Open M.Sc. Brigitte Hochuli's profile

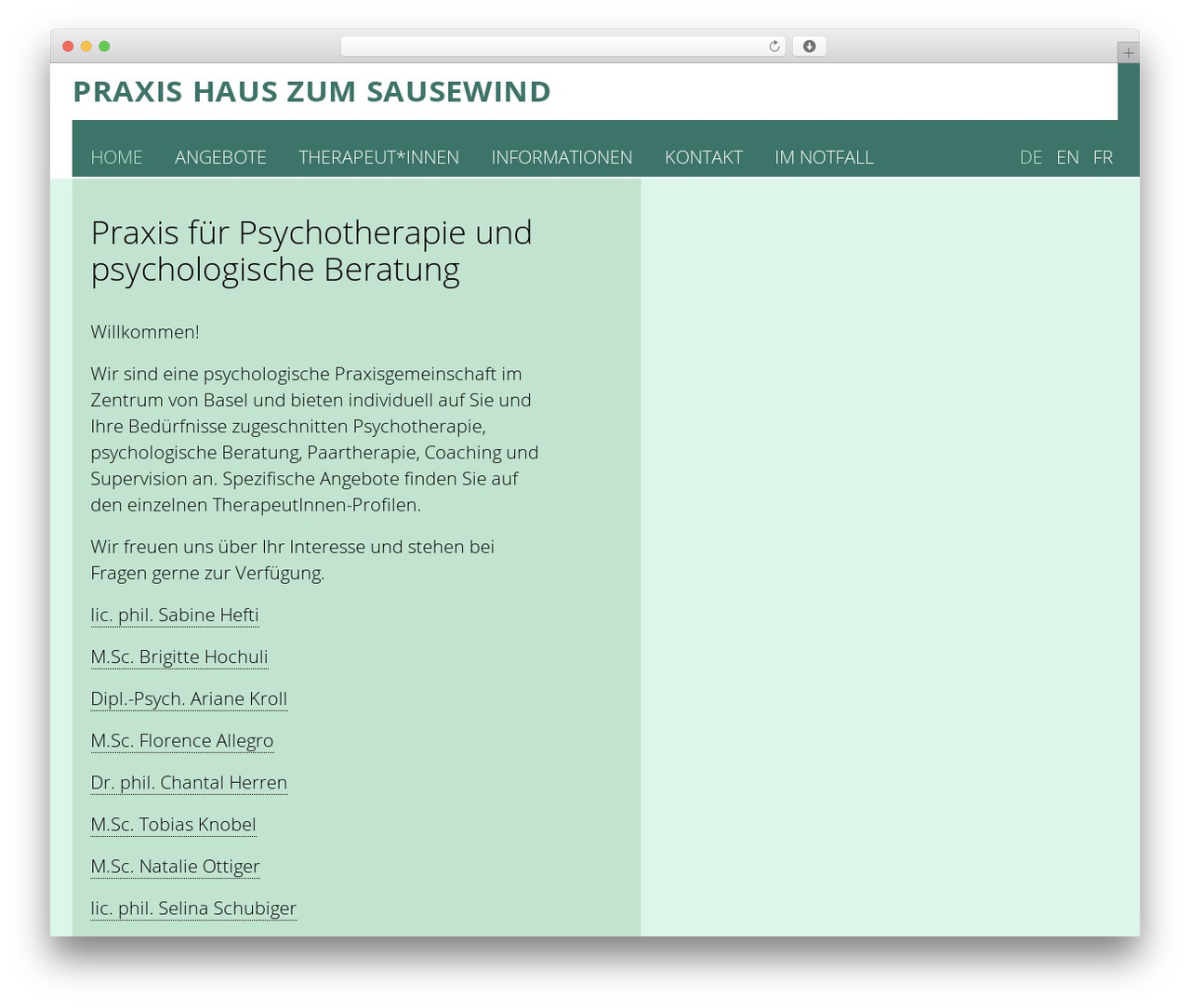coord(179,657)
